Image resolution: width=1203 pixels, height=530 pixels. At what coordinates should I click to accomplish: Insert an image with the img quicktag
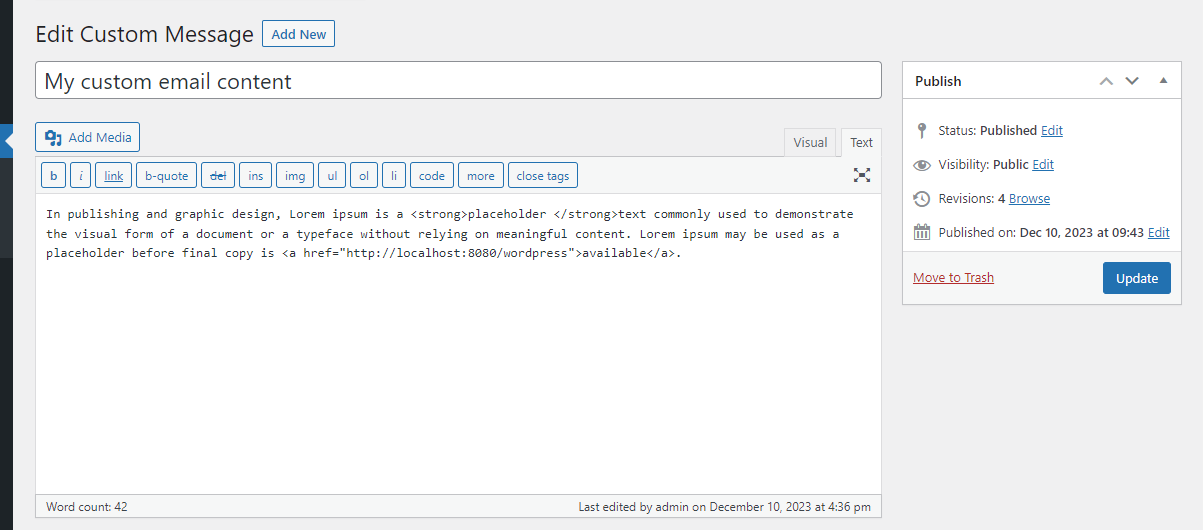point(294,176)
